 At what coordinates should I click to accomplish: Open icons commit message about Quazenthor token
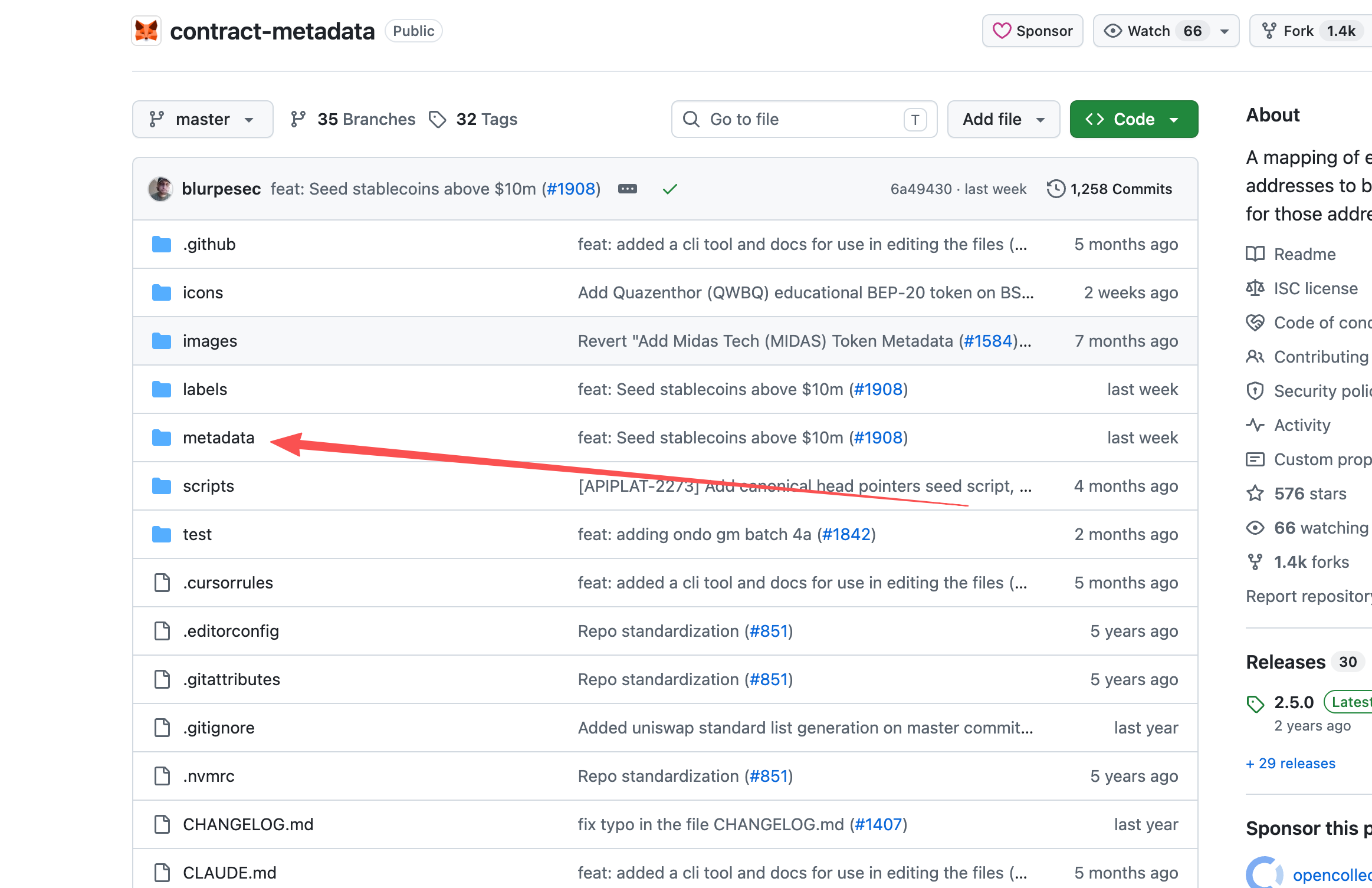click(x=806, y=292)
